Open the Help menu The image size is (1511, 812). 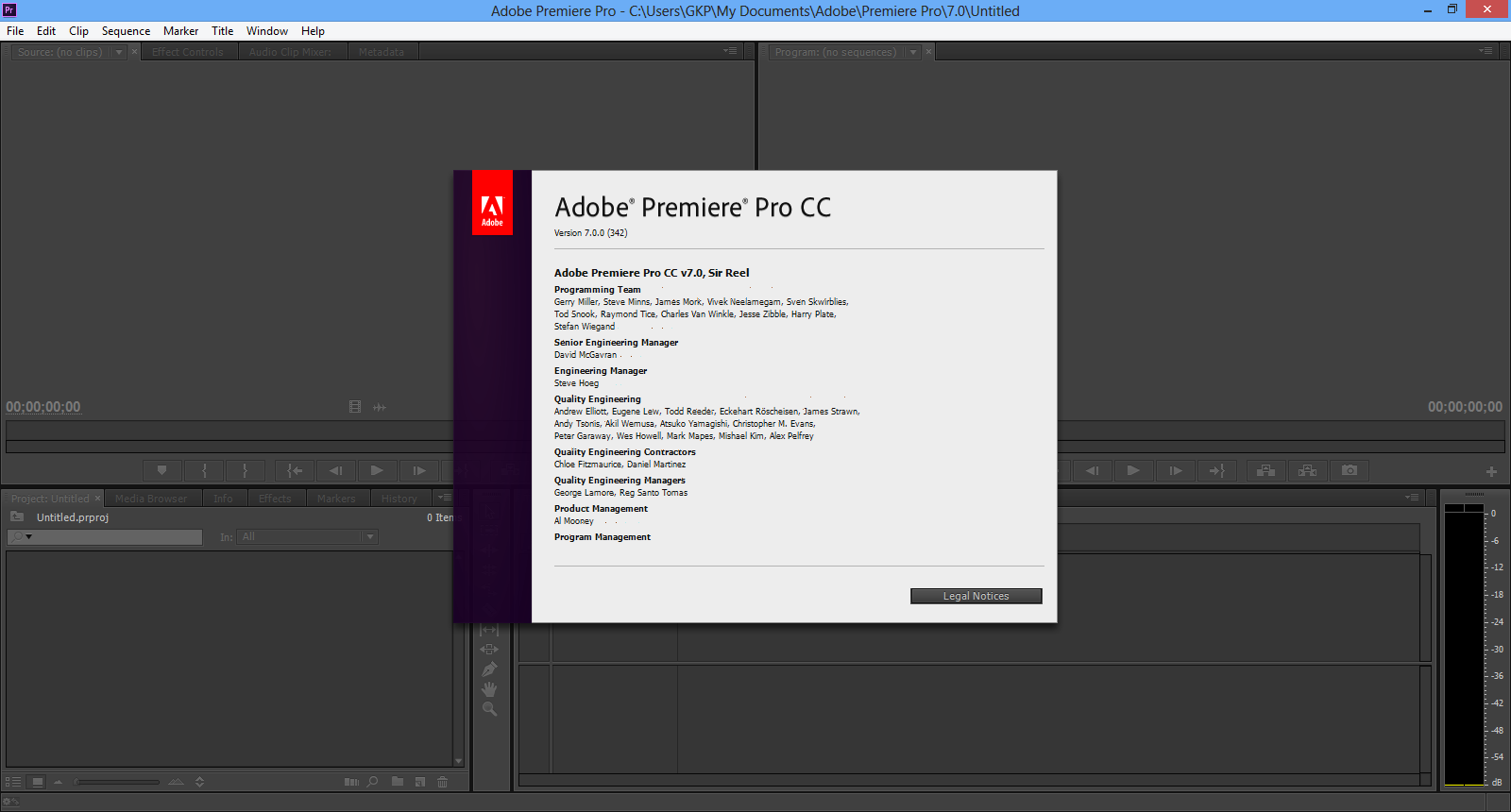coord(313,31)
